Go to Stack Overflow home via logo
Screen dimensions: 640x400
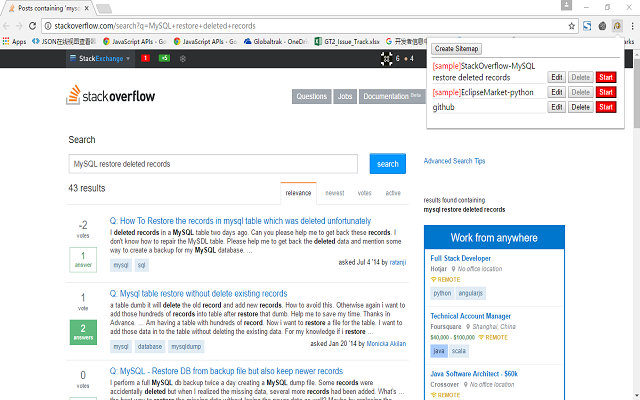point(111,95)
